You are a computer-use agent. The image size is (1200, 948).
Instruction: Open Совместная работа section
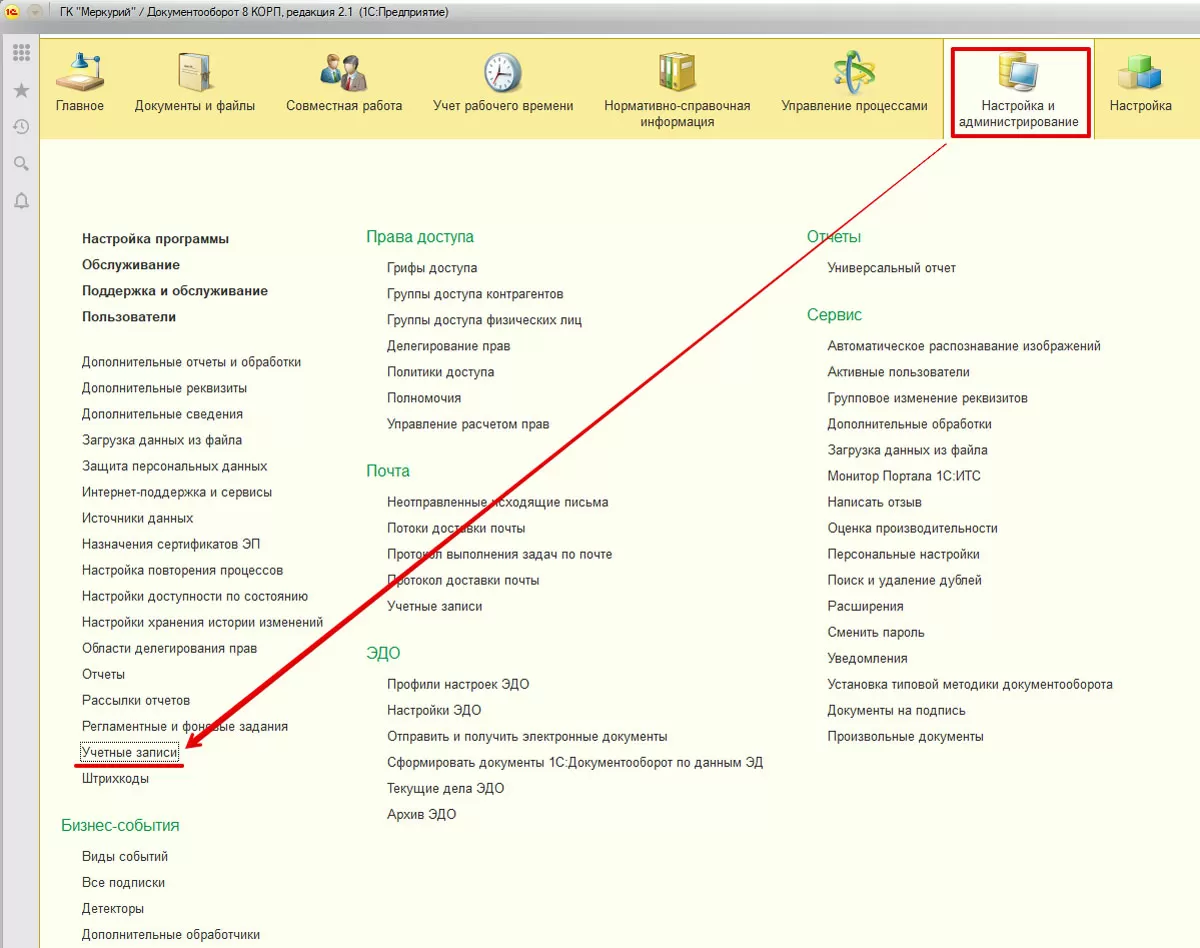coord(344,84)
